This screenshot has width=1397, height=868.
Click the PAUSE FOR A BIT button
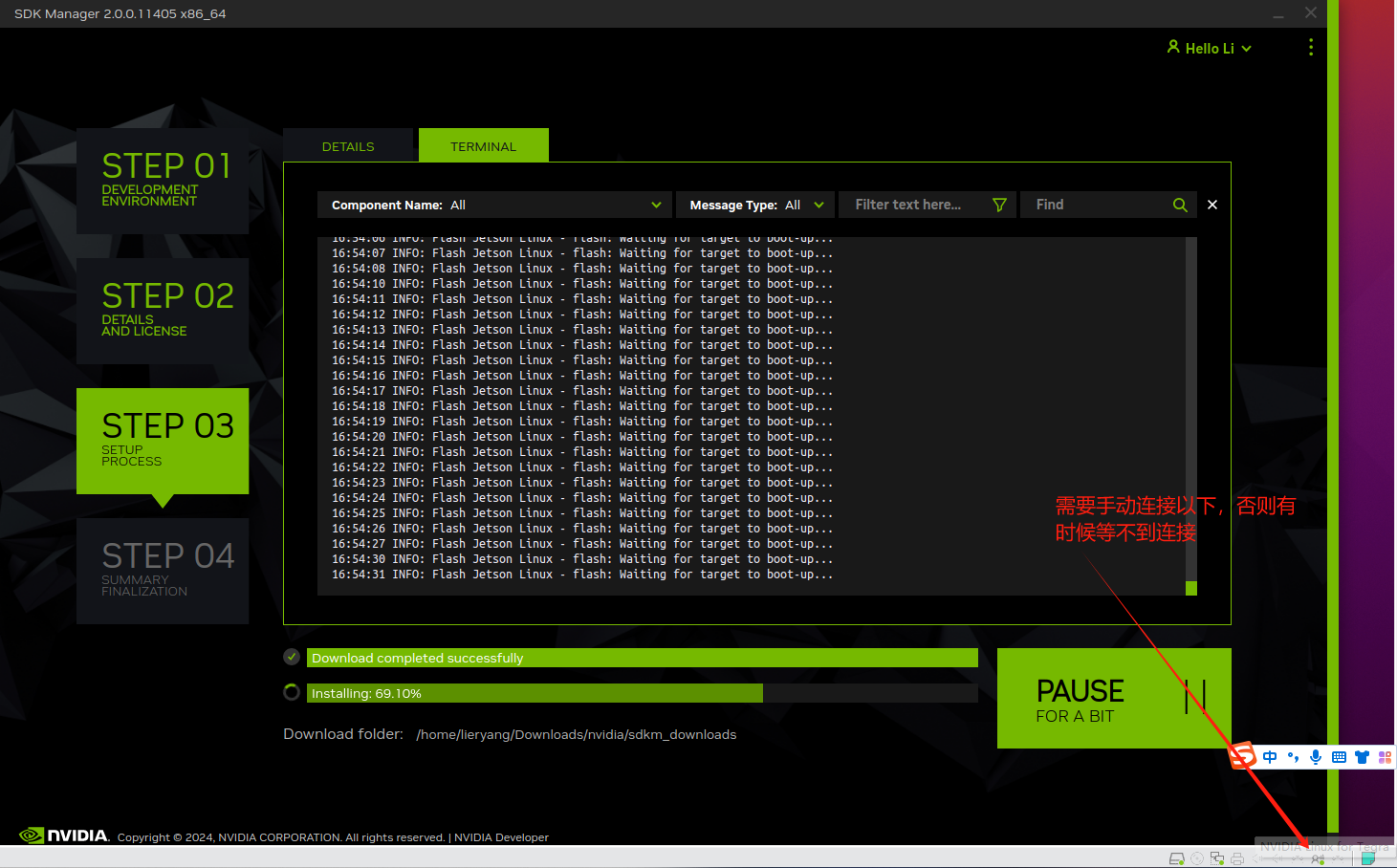[1114, 698]
